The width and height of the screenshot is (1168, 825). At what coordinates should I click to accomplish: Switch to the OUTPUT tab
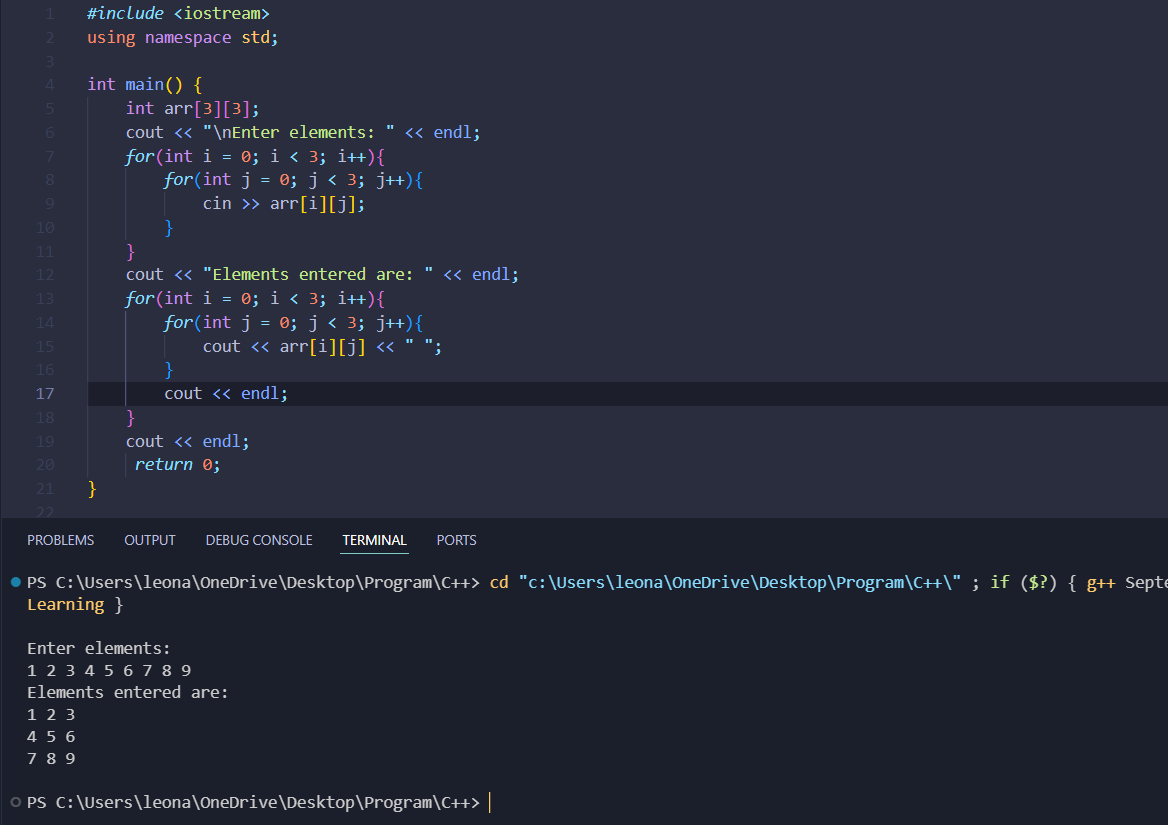[150, 540]
